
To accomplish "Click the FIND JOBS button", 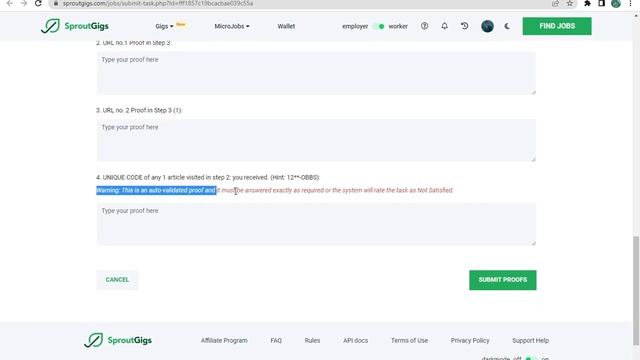I will pyautogui.click(x=557, y=26).
